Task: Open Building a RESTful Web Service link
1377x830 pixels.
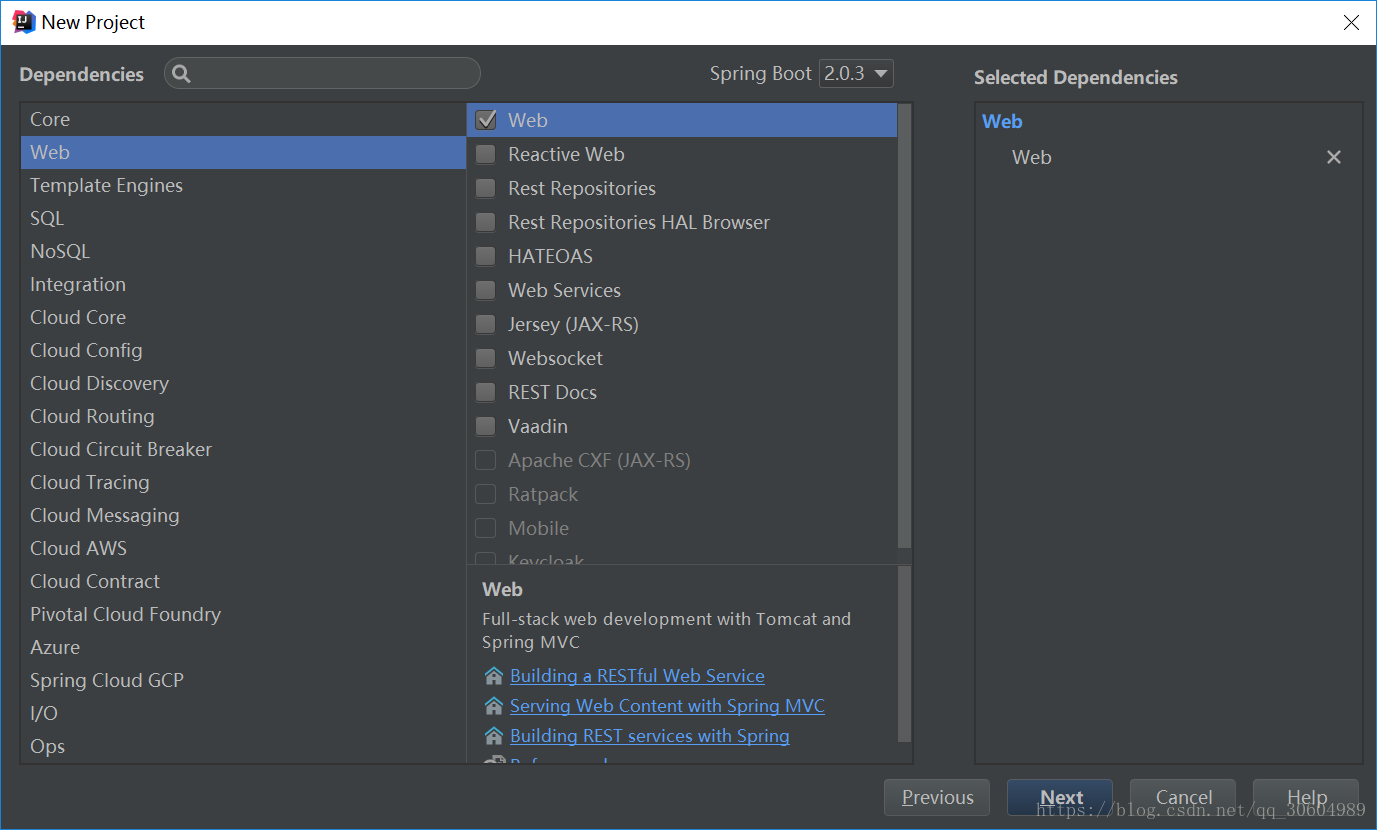Action: [637, 676]
